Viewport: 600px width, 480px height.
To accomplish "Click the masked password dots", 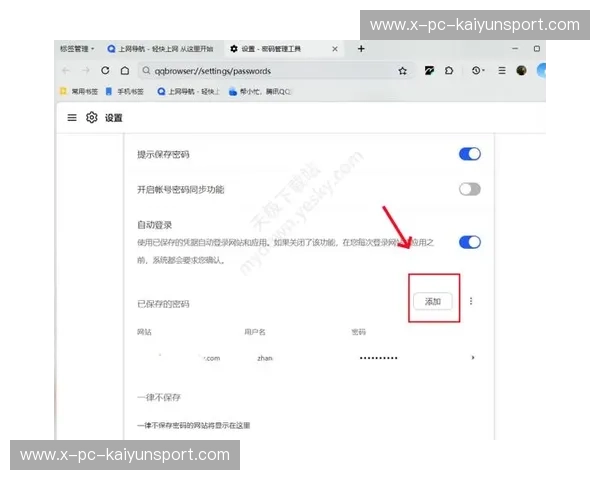I will pyautogui.click(x=378, y=358).
